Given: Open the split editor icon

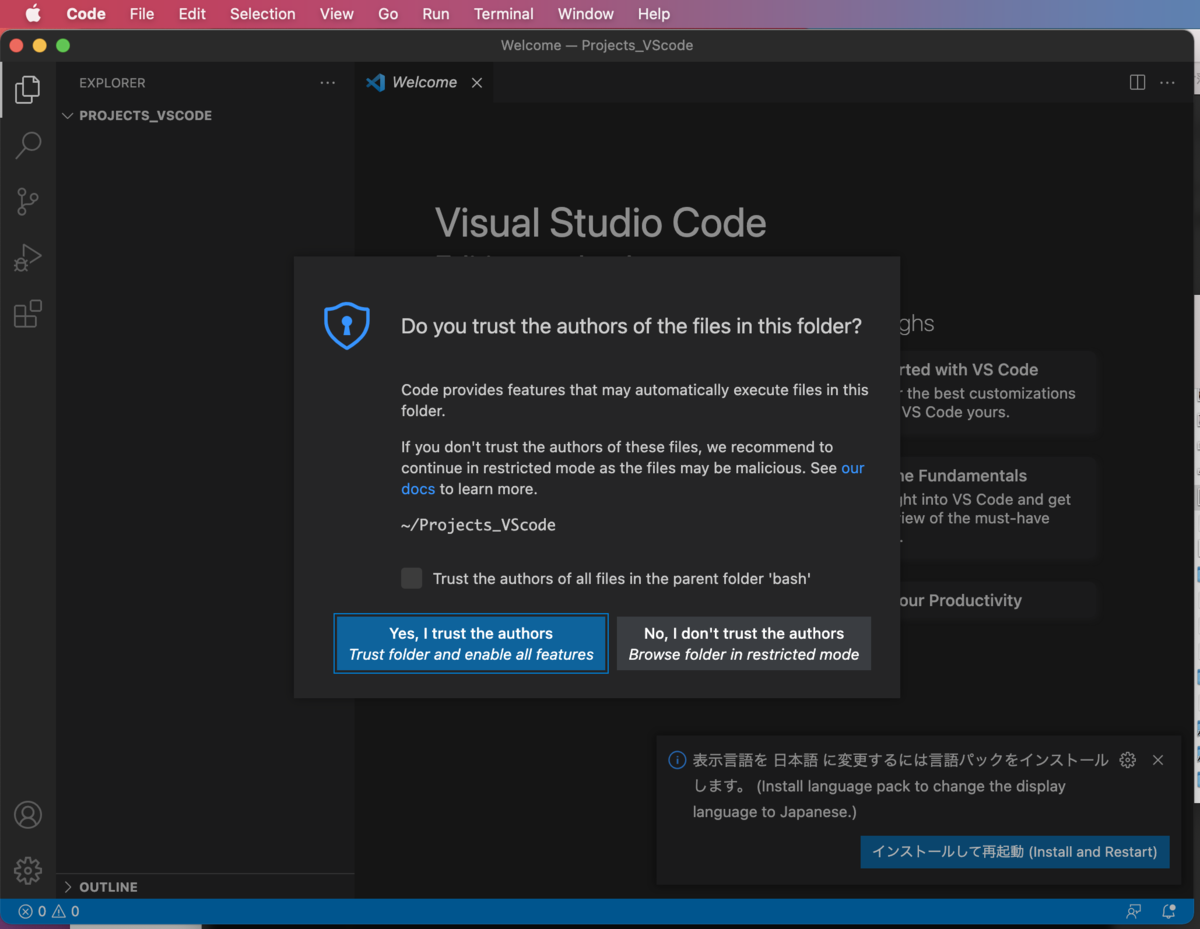Looking at the screenshot, I should click(1137, 82).
